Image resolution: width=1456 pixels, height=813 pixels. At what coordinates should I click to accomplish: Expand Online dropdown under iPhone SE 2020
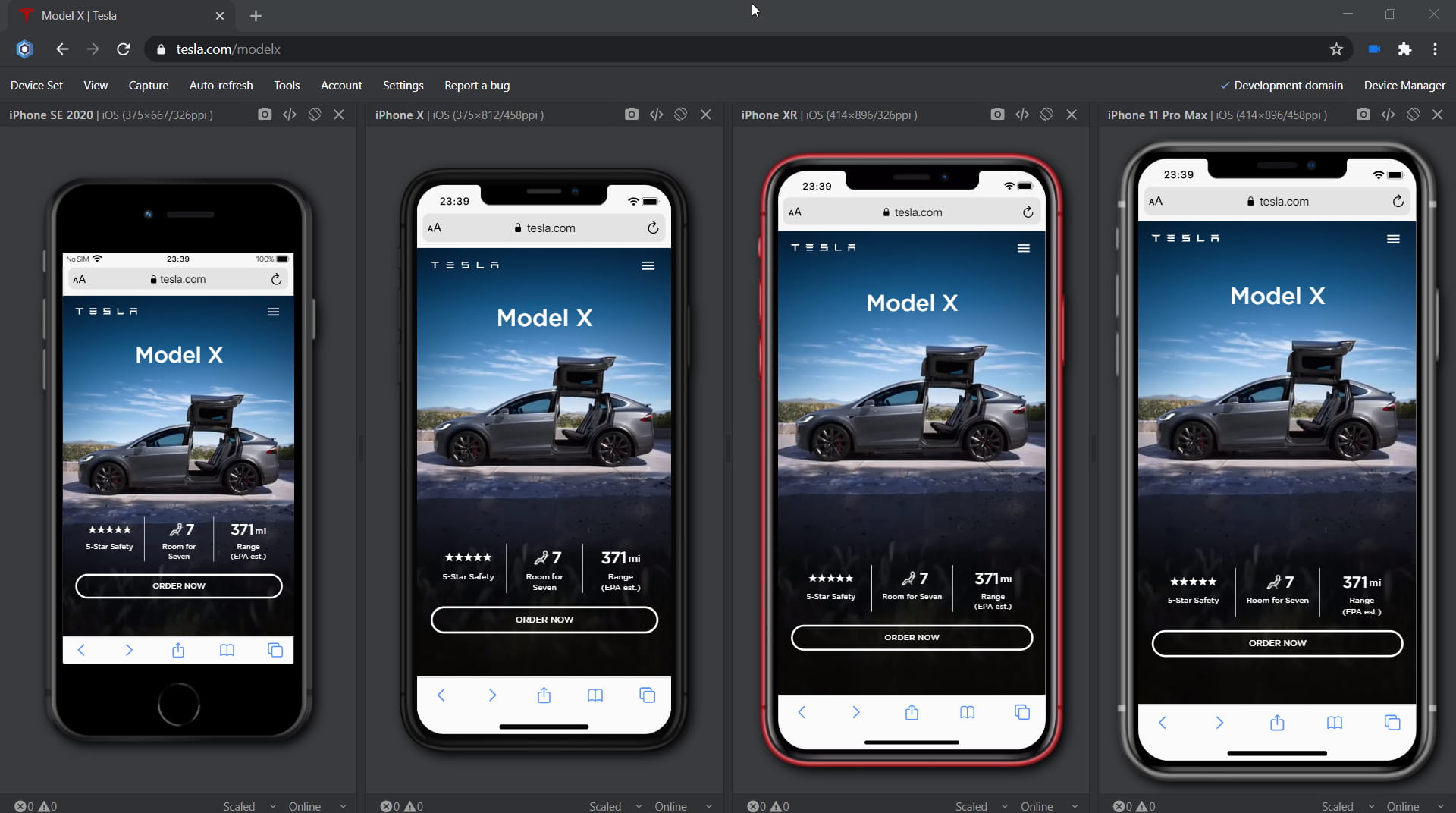[x=318, y=806]
